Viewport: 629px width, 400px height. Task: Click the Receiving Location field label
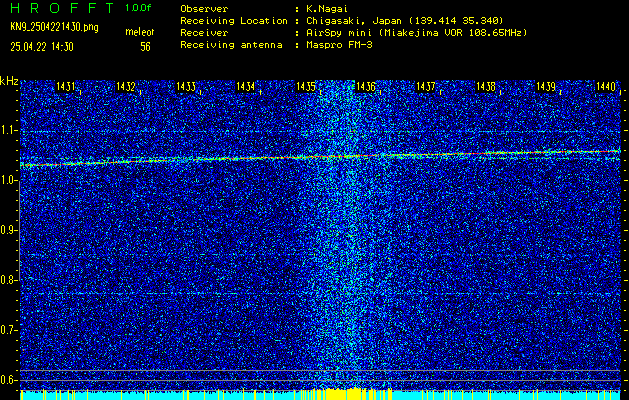click(234, 21)
